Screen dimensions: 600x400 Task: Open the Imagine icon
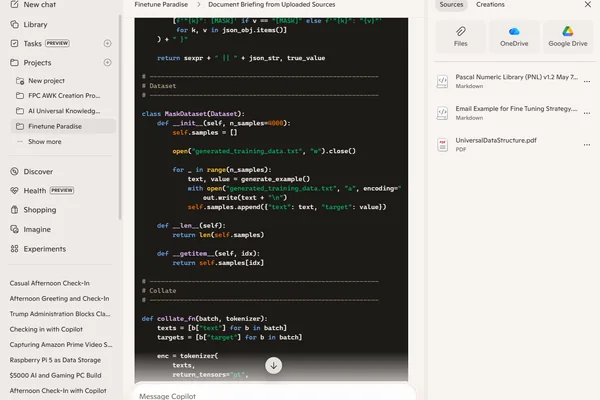(14, 229)
